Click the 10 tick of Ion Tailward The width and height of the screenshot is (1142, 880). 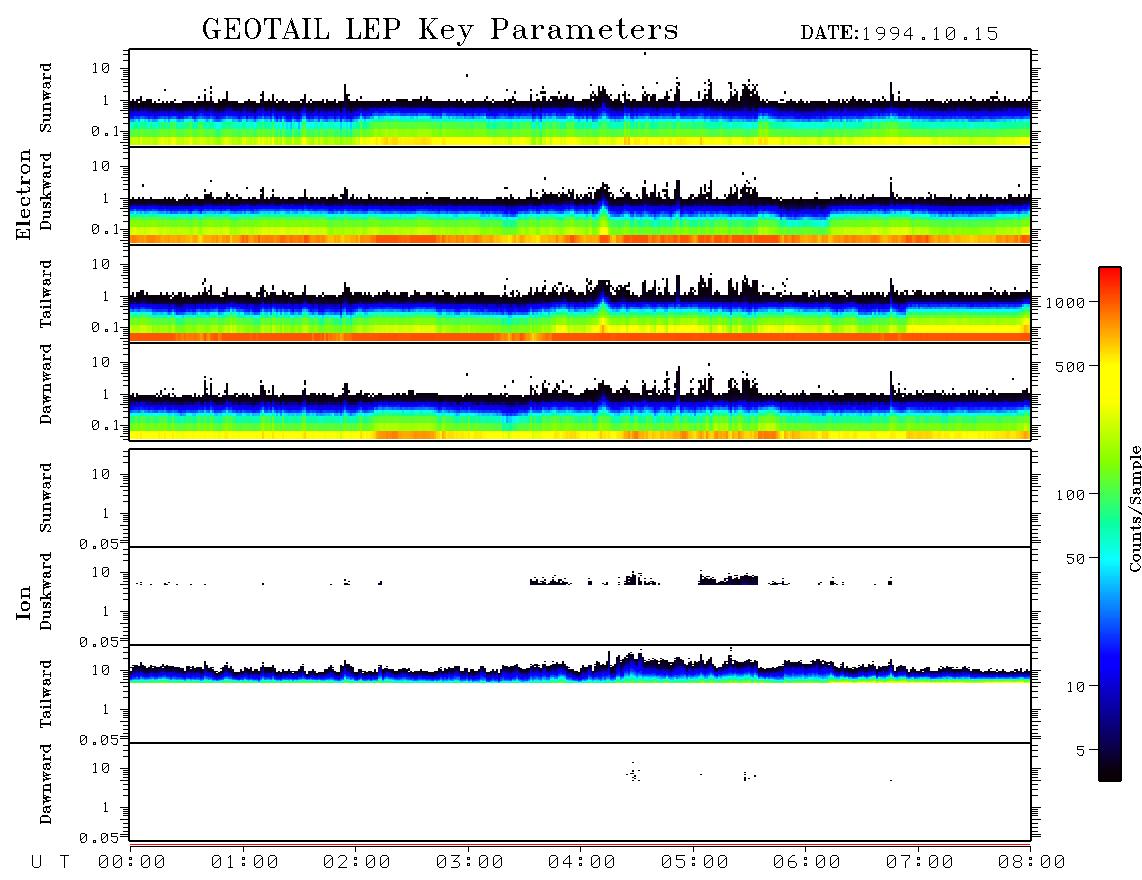tap(101, 670)
